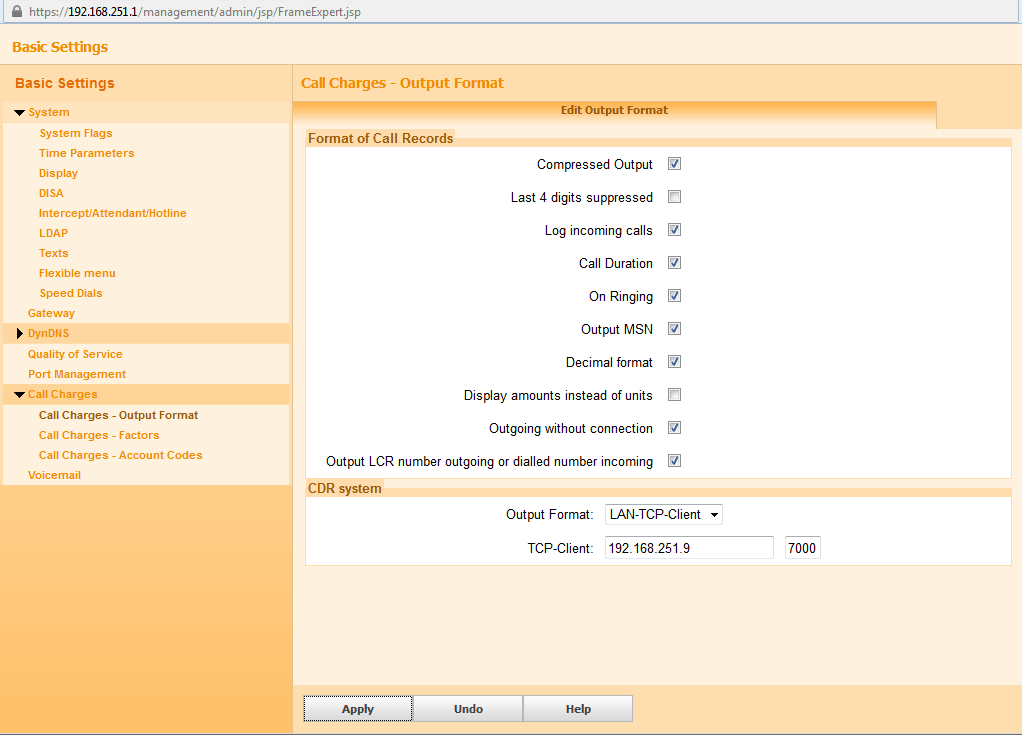Open Time Parameters settings
The height and width of the screenshot is (735, 1022).
[87, 153]
